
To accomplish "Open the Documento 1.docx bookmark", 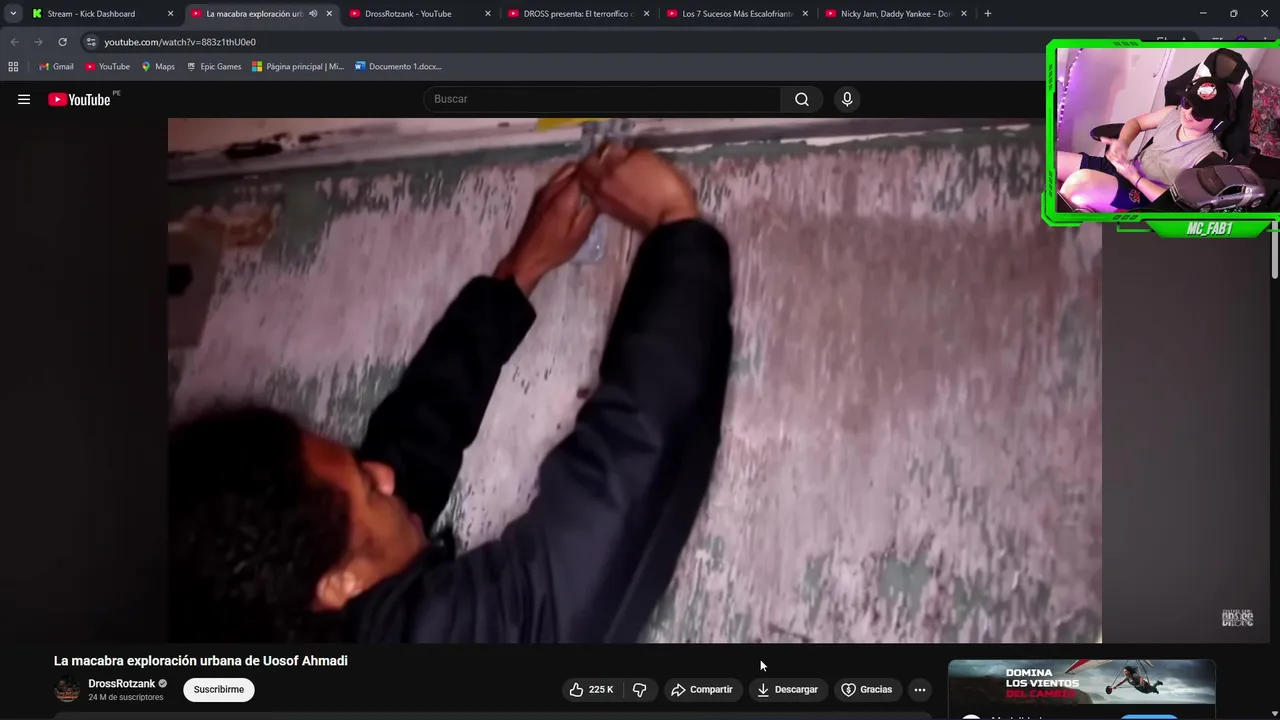I will (398, 66).
